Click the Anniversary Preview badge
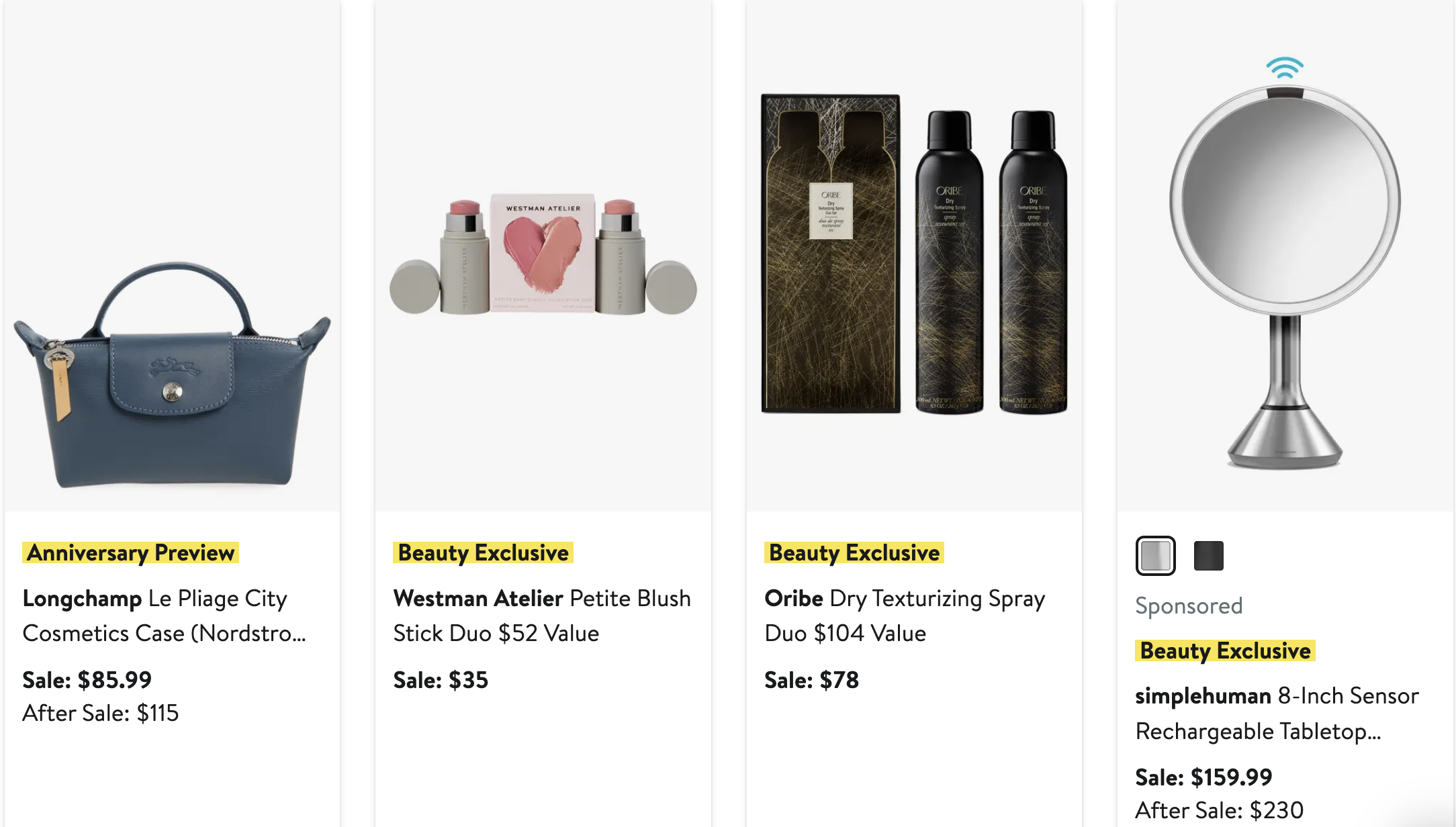The height and width of the screenshot is (827, 1456). point(130,552)
